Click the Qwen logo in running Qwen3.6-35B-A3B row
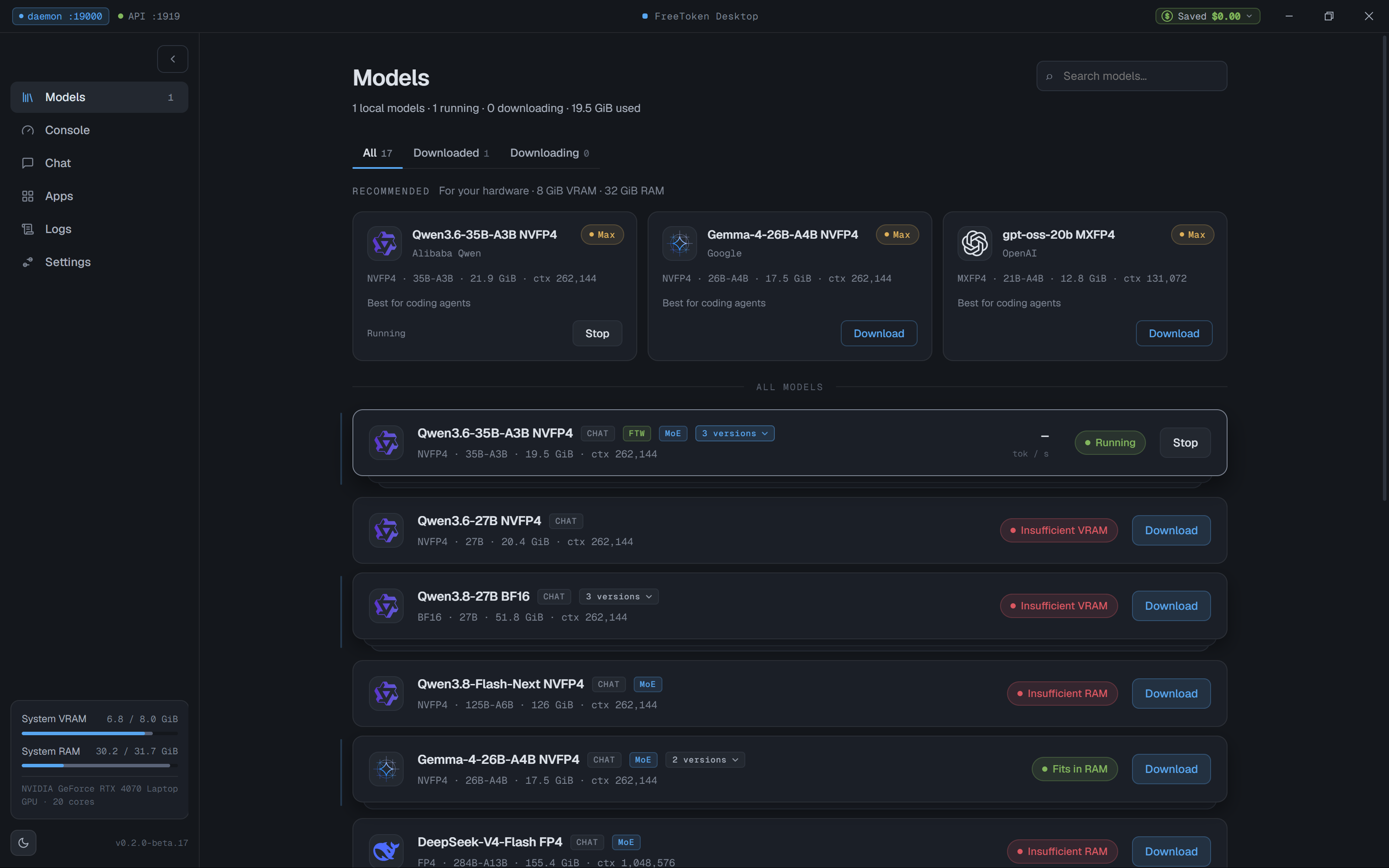The image size is (1389, 868). pyautogui.click(x=386, y=443)
